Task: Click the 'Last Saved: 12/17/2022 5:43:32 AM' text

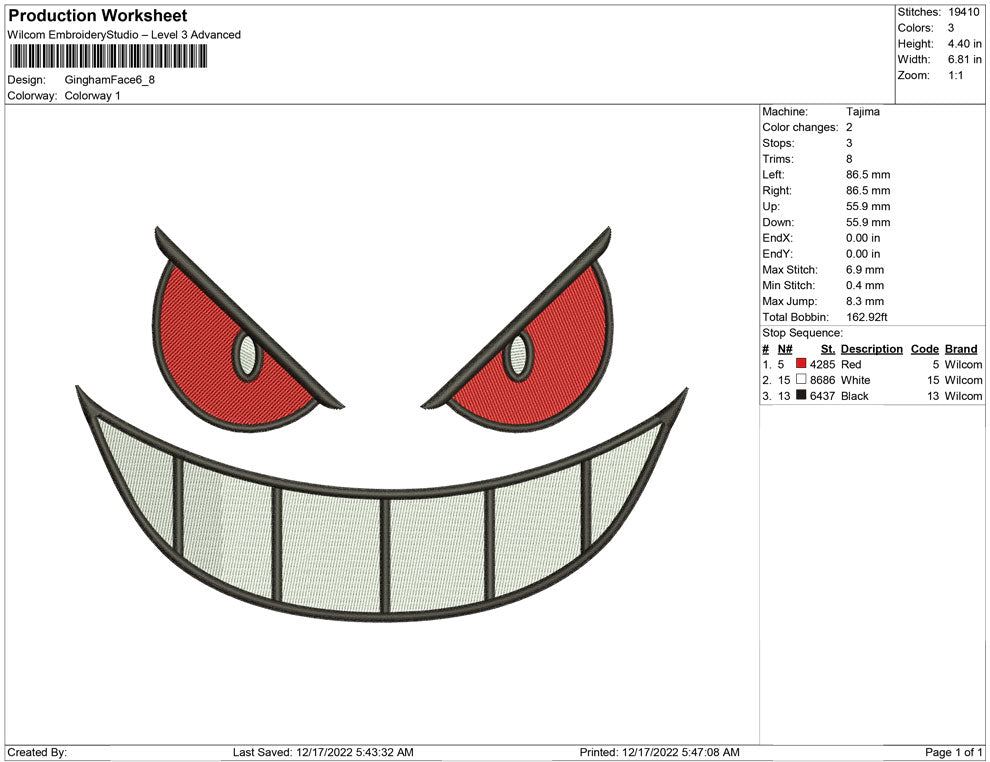Action: click(323, 752)
